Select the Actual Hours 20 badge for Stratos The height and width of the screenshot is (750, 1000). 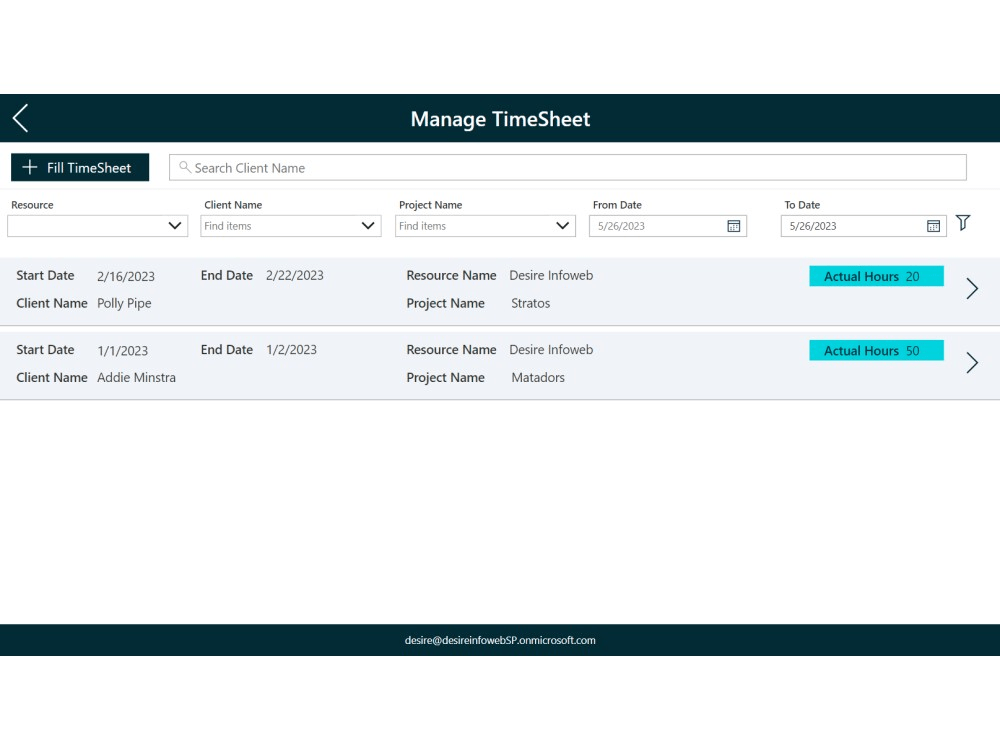[876, 276]
